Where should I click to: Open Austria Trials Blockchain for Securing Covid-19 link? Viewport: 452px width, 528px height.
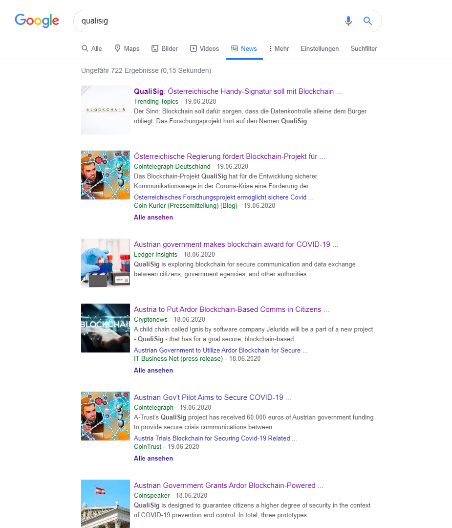pos(215,438)
